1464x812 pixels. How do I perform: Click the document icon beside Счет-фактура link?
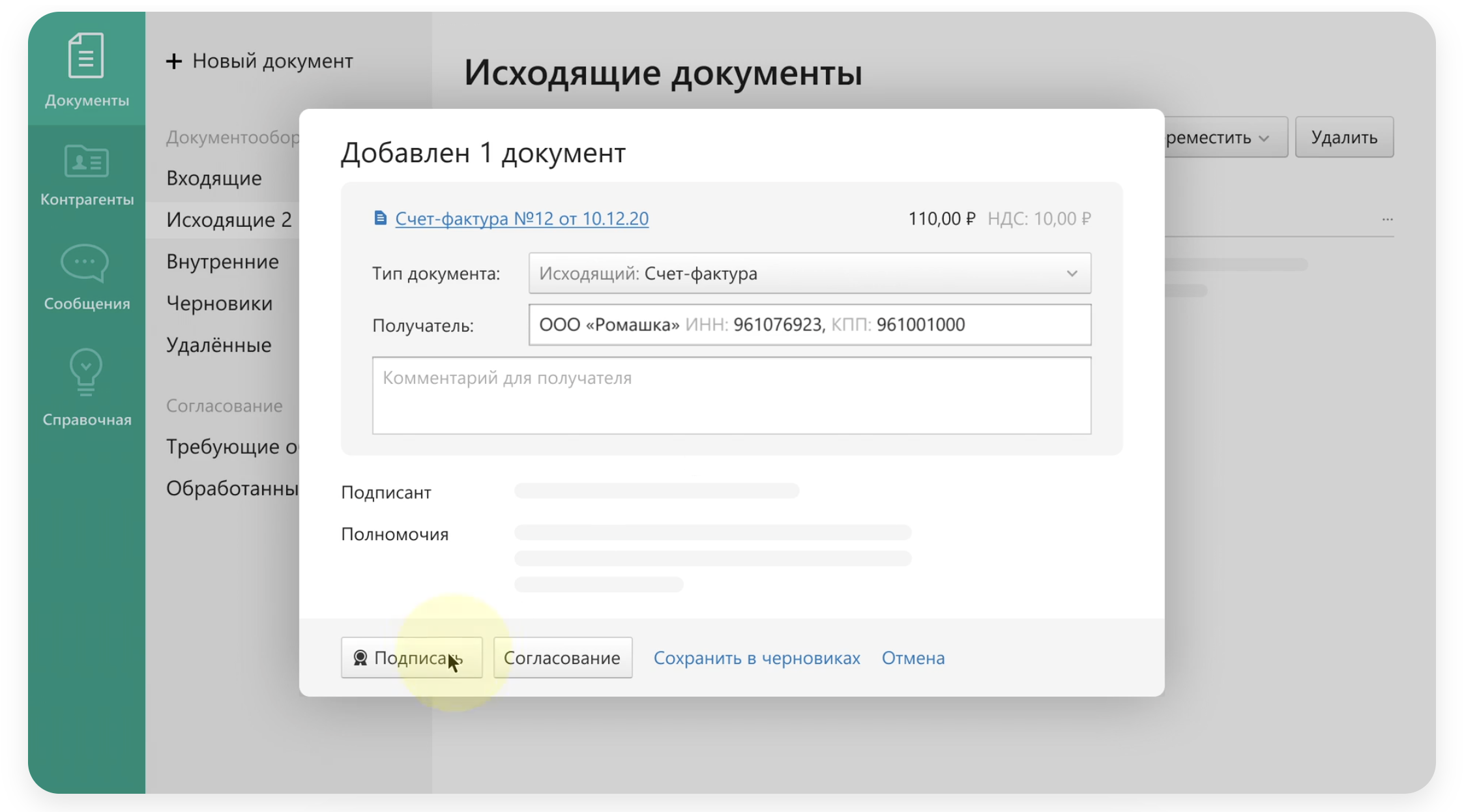380,218
